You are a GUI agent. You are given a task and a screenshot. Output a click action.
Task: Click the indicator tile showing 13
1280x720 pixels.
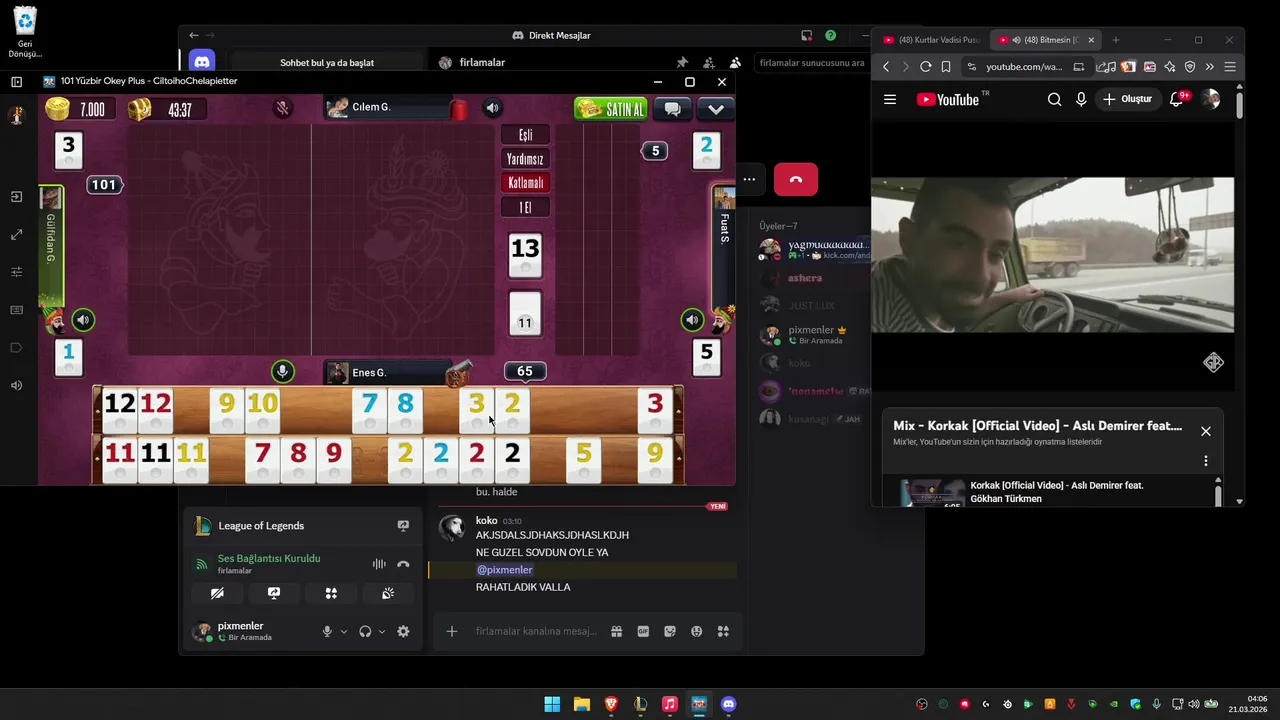525,255
